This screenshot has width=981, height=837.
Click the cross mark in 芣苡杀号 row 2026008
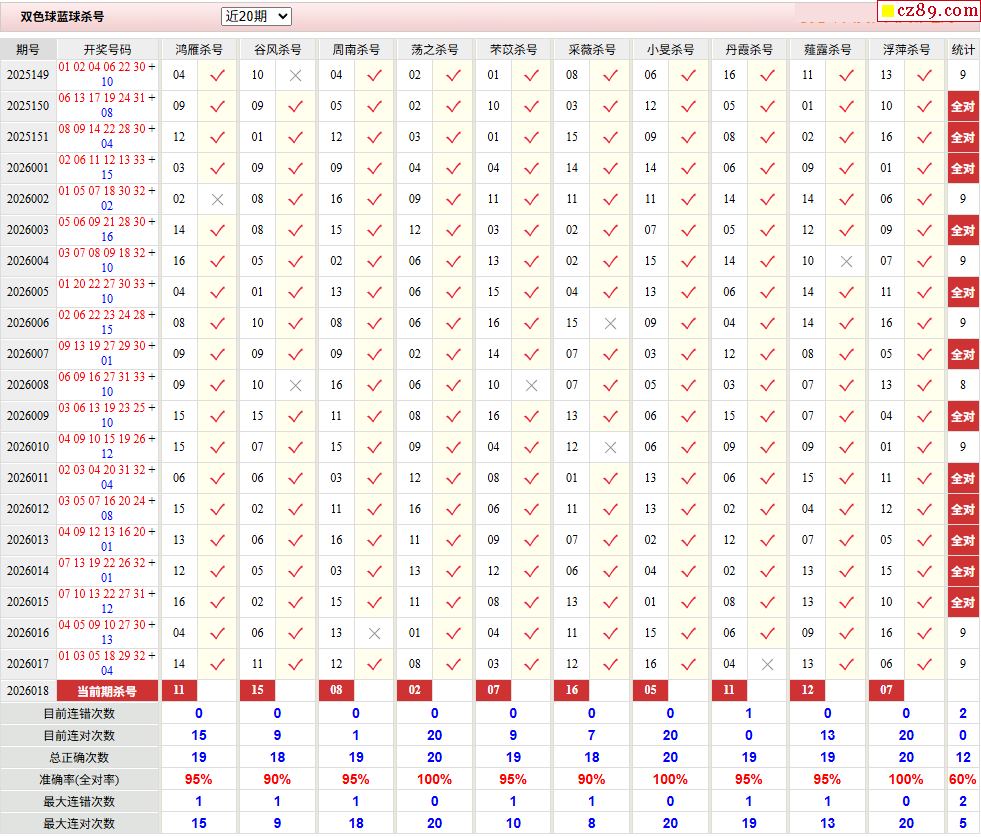(531, 385)
